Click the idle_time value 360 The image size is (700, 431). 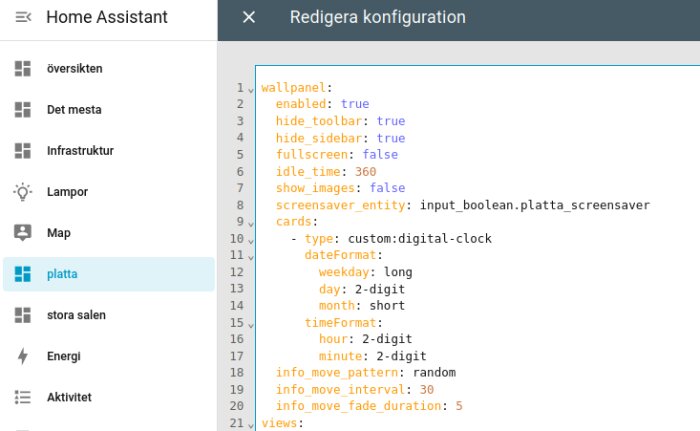tap(366, 171)
